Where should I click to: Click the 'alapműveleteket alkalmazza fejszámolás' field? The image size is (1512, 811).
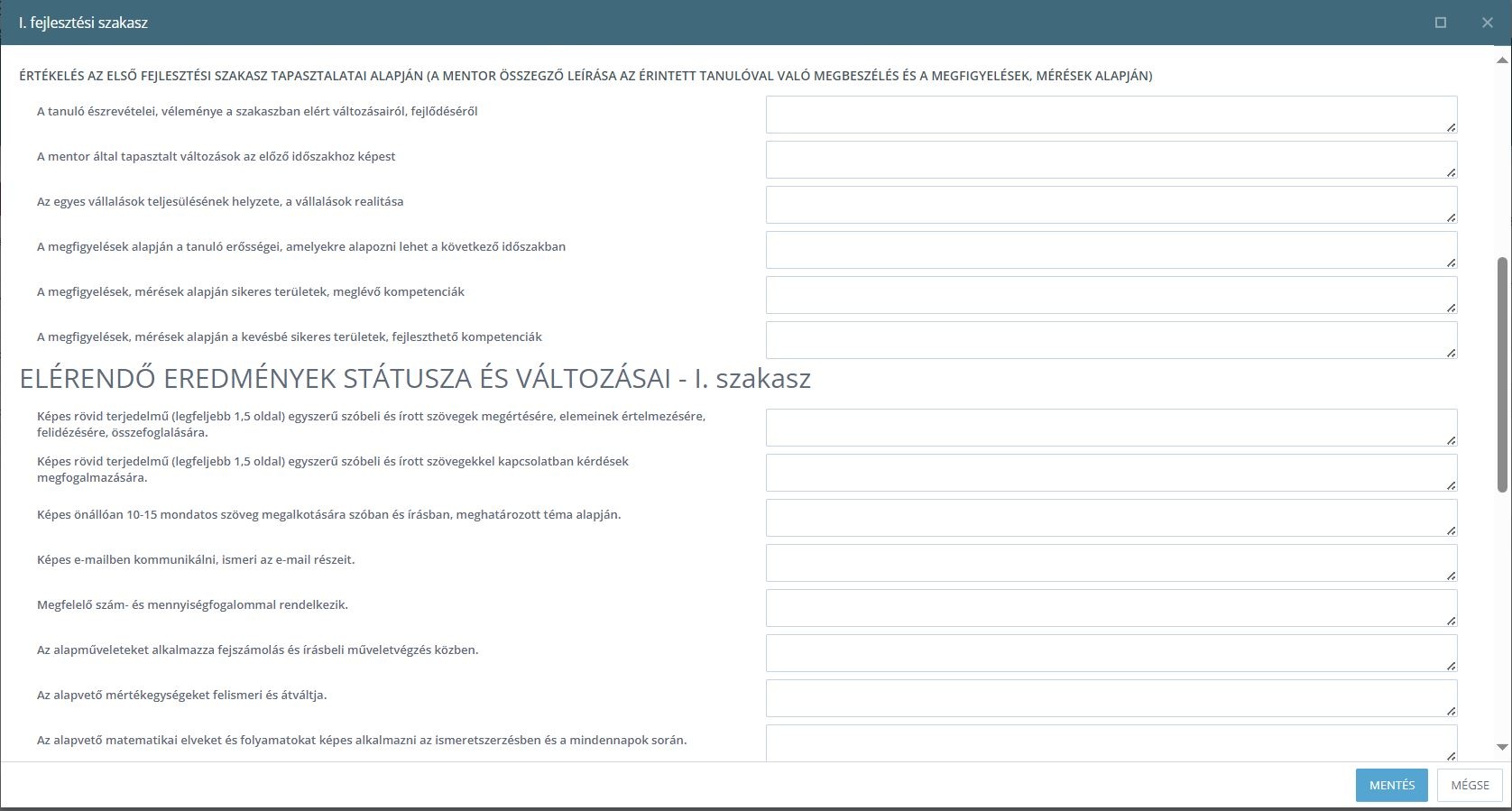(x=1111, y=653)
